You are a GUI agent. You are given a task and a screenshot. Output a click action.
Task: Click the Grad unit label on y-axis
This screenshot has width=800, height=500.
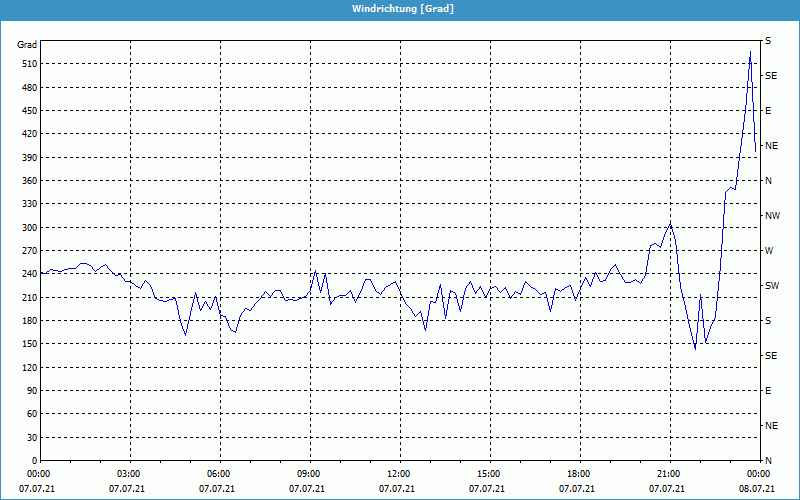point(27,45)
